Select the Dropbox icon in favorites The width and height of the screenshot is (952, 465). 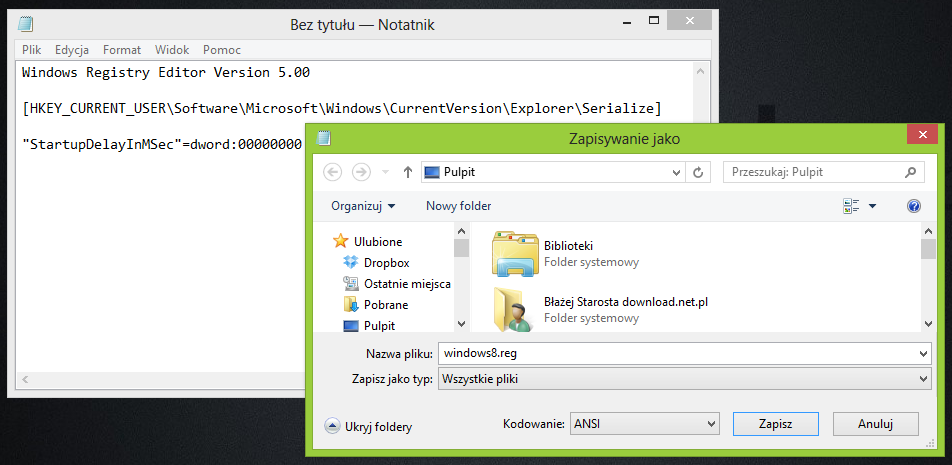coord(351,263)
